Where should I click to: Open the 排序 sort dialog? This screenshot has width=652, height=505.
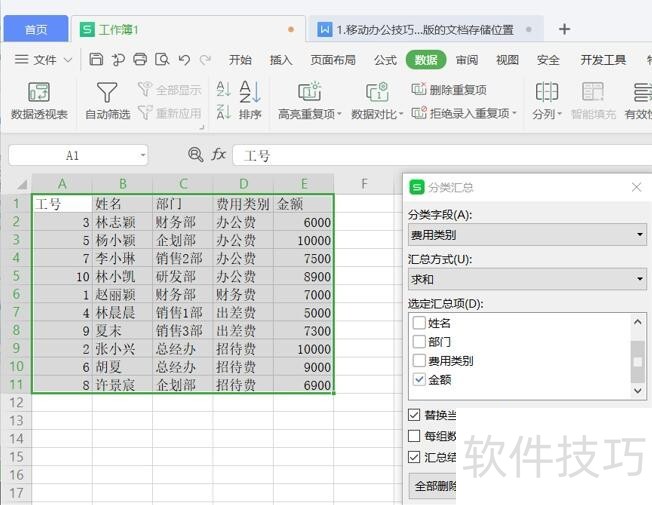[x=250, y=101]
